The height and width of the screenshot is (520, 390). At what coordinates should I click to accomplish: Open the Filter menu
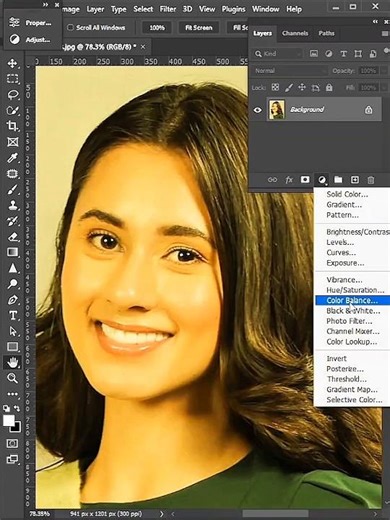click(168, 9)
